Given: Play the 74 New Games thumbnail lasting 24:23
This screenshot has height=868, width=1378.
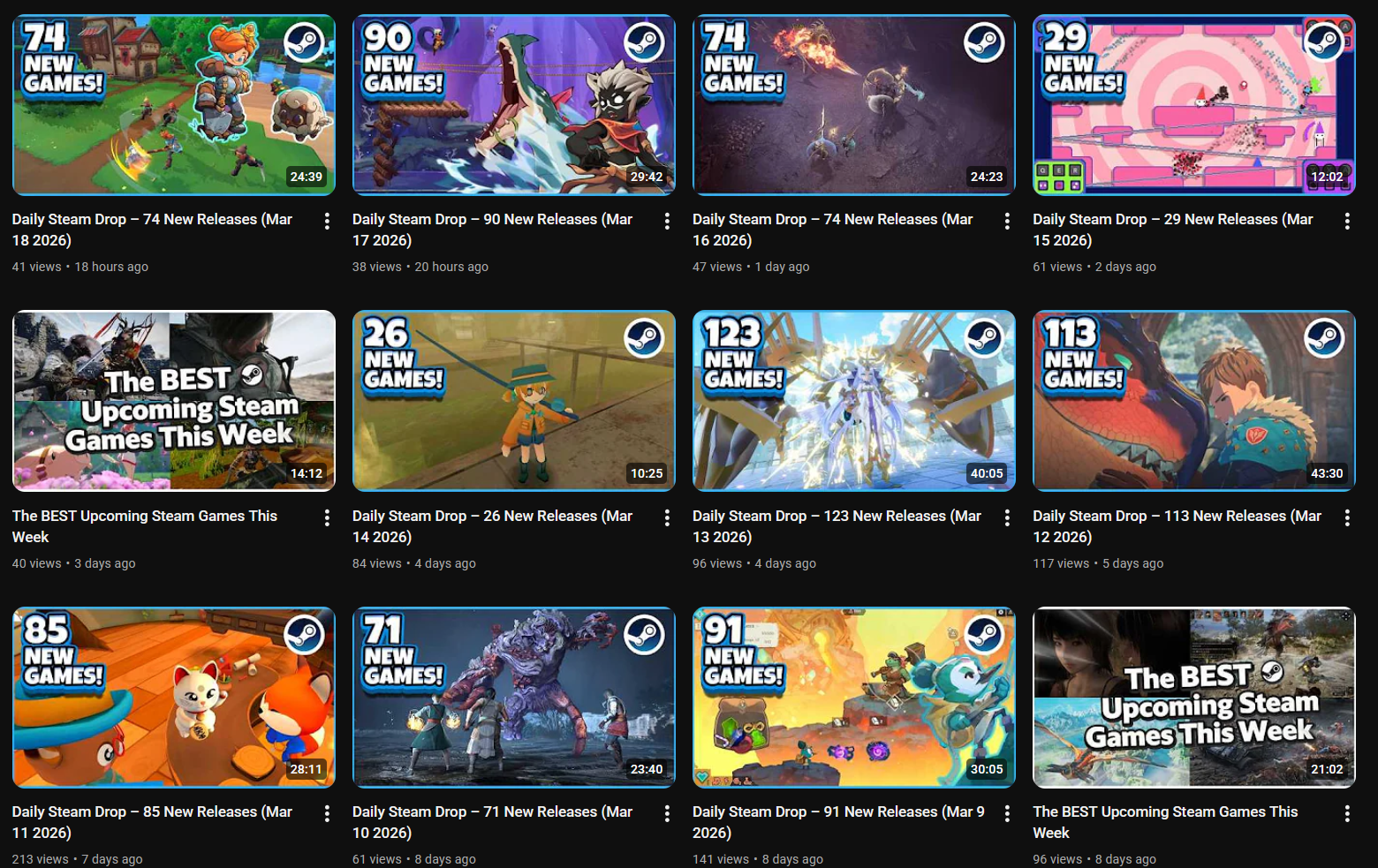Looking at the screenshot, I should click(854, 105).
